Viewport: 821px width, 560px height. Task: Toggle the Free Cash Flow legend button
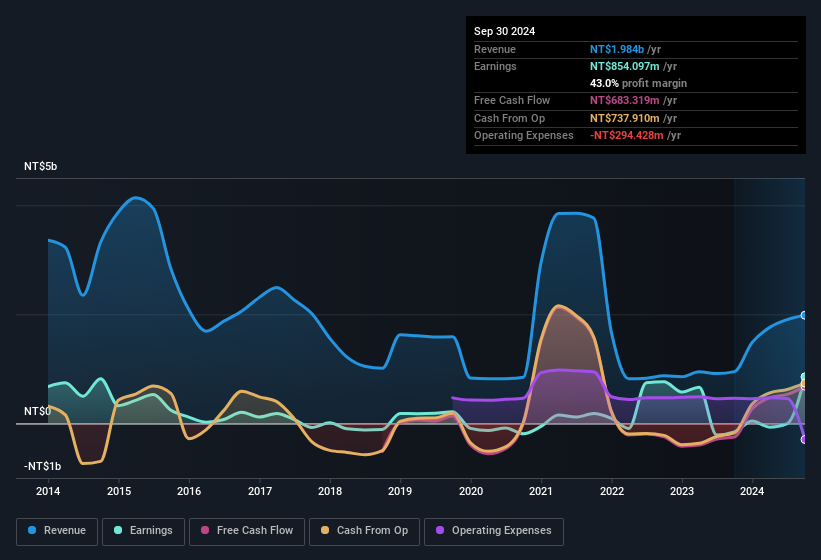pos(247,531)
